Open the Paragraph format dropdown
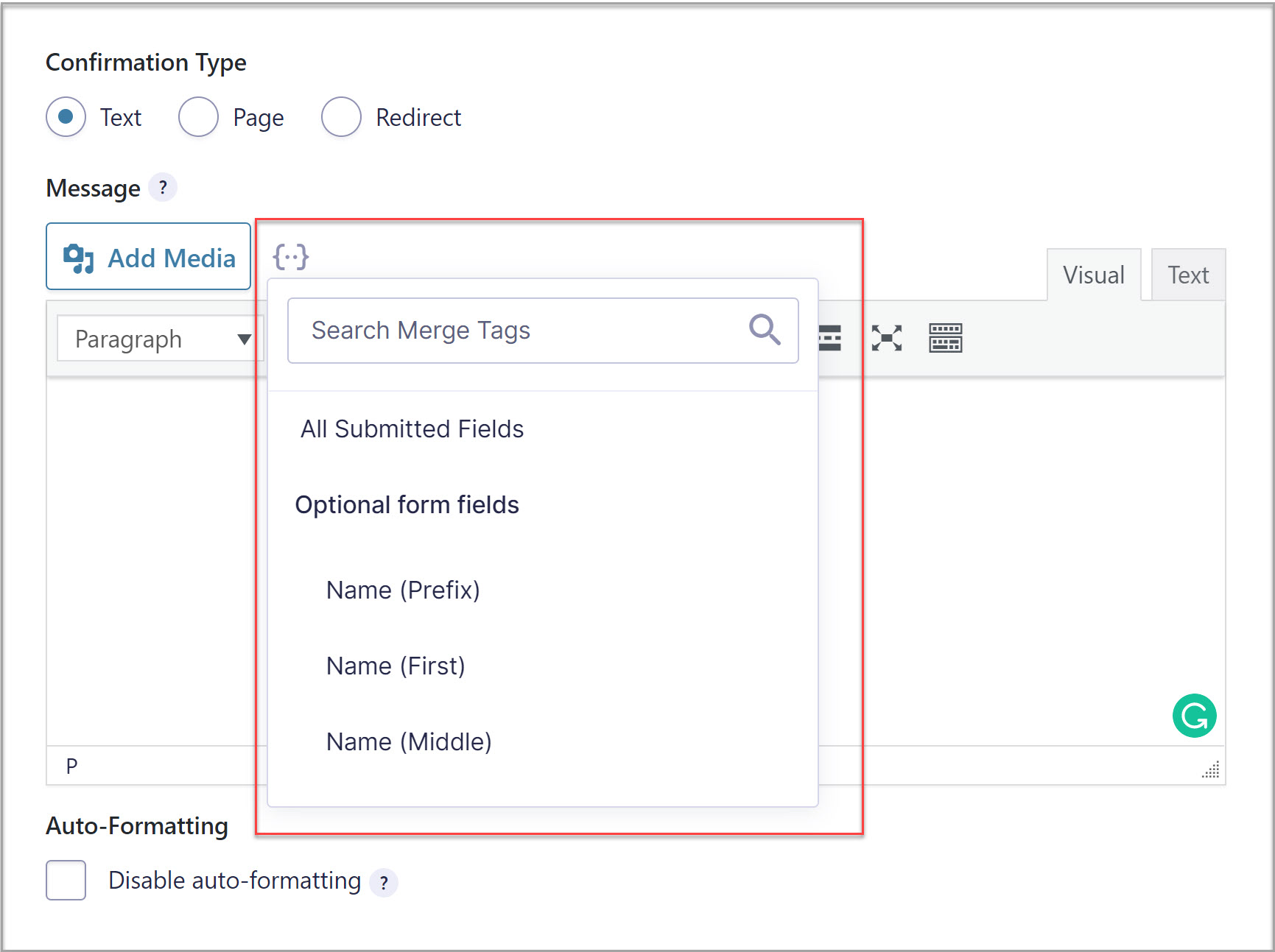Image resolution: width=1275 pixels, height=952 pixels. [x=160, y=339]
